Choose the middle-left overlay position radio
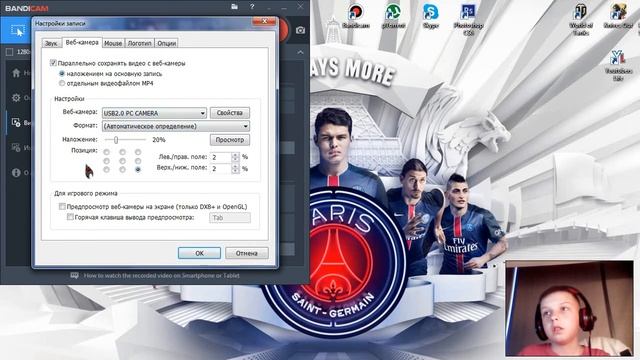This screenshot has height=360, width=640. point(107,161)
